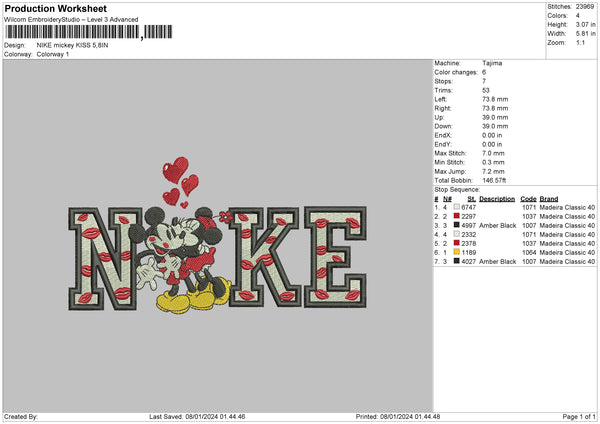Viewport: 600px width, 424px height.
Task: Click the 'Stop Sequence:' heading
Action: [x=457, y=189]
